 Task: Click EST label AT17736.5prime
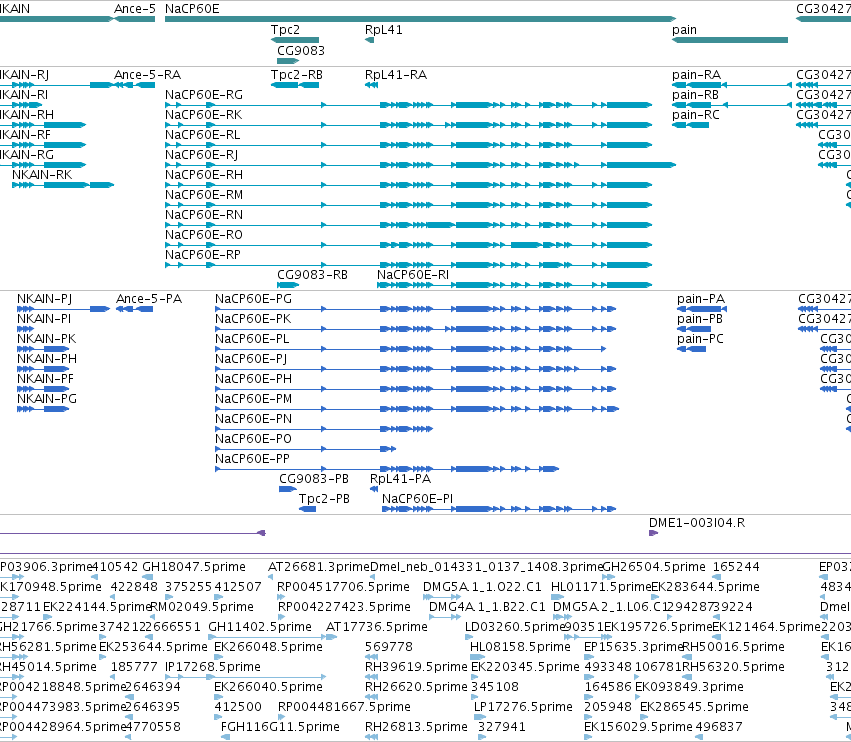[377, 627]
